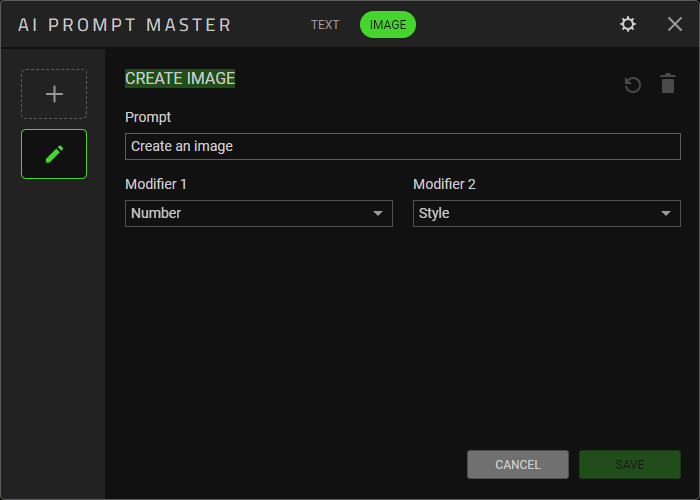
Task: Open settings with the gear icon
Action: [628, 24]
